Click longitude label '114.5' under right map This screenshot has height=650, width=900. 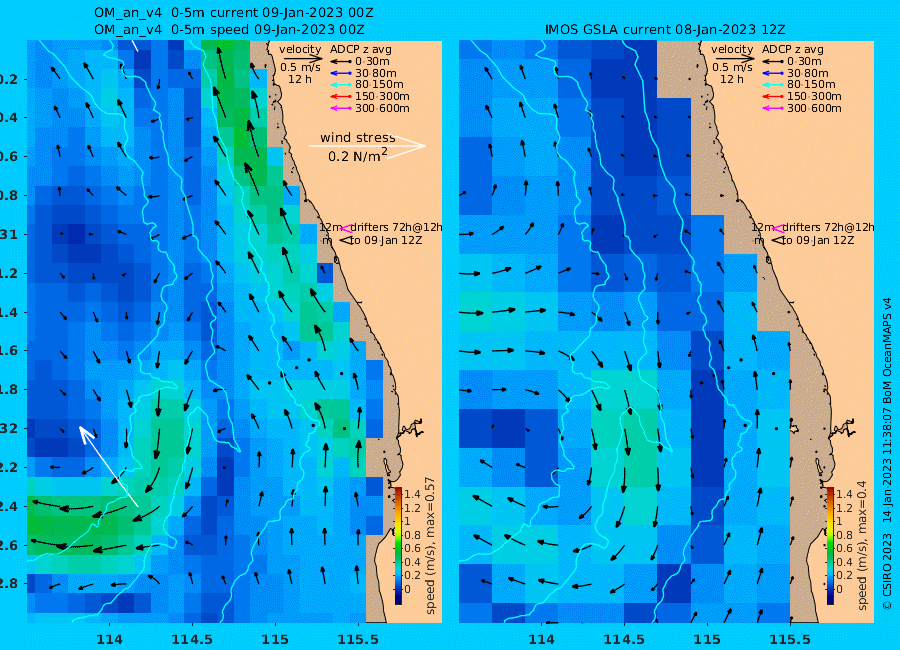point(624,639)
